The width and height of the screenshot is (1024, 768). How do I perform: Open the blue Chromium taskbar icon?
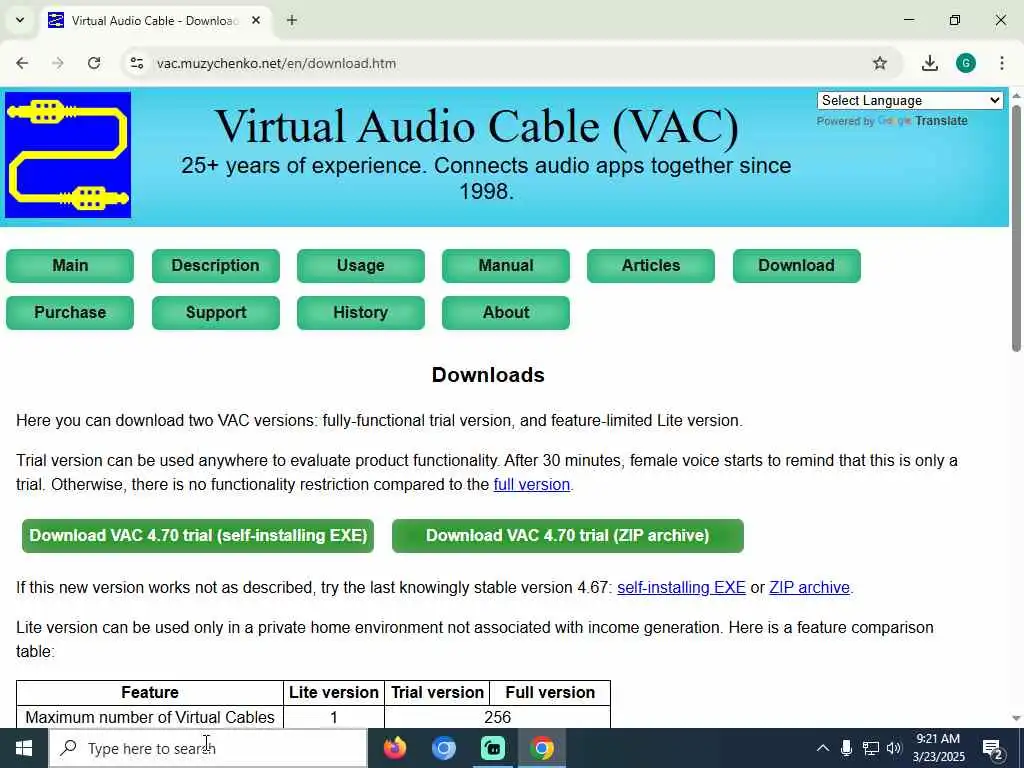tap(443, 748)
